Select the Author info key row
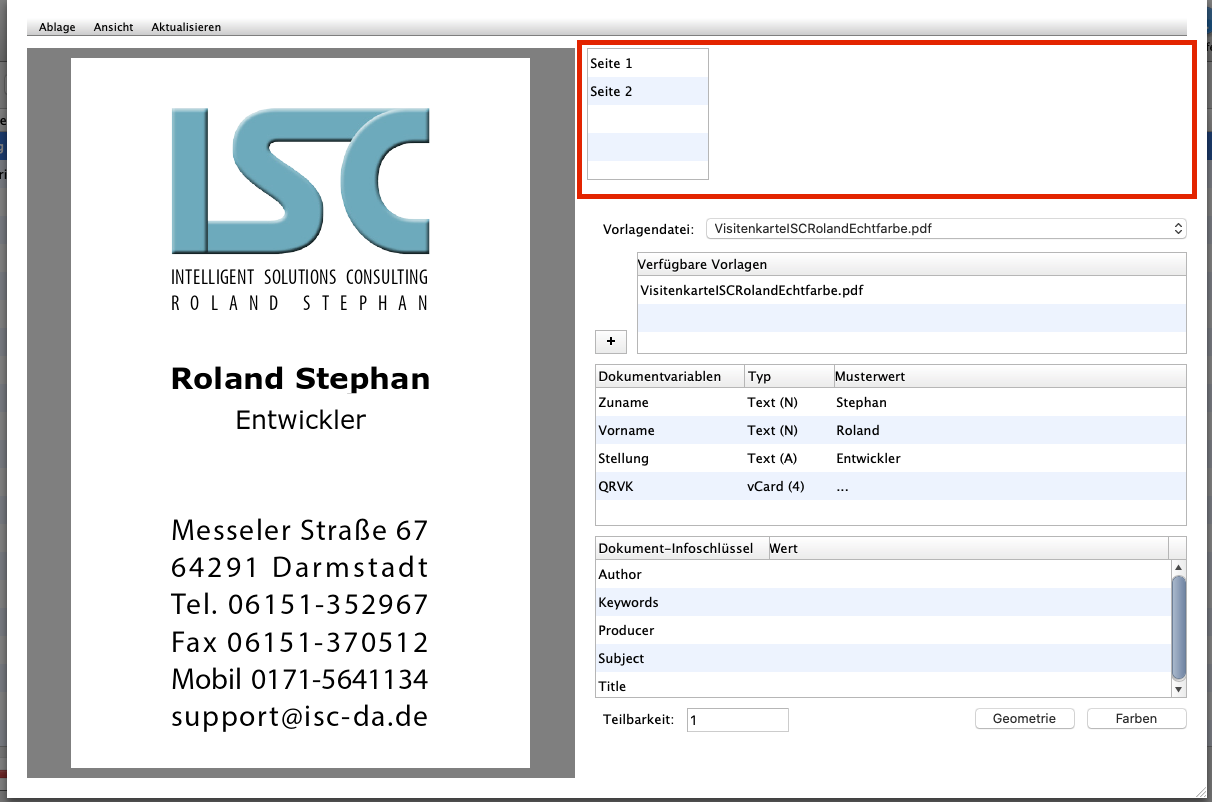Image resolution: width=1212 pixels, height=802 pixels. tap(883, 574)
